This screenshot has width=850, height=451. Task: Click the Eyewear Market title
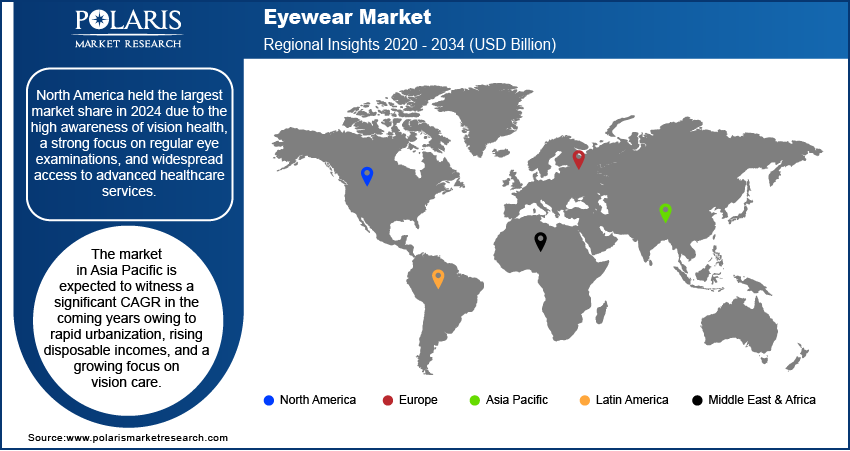[x=347, y=17]
